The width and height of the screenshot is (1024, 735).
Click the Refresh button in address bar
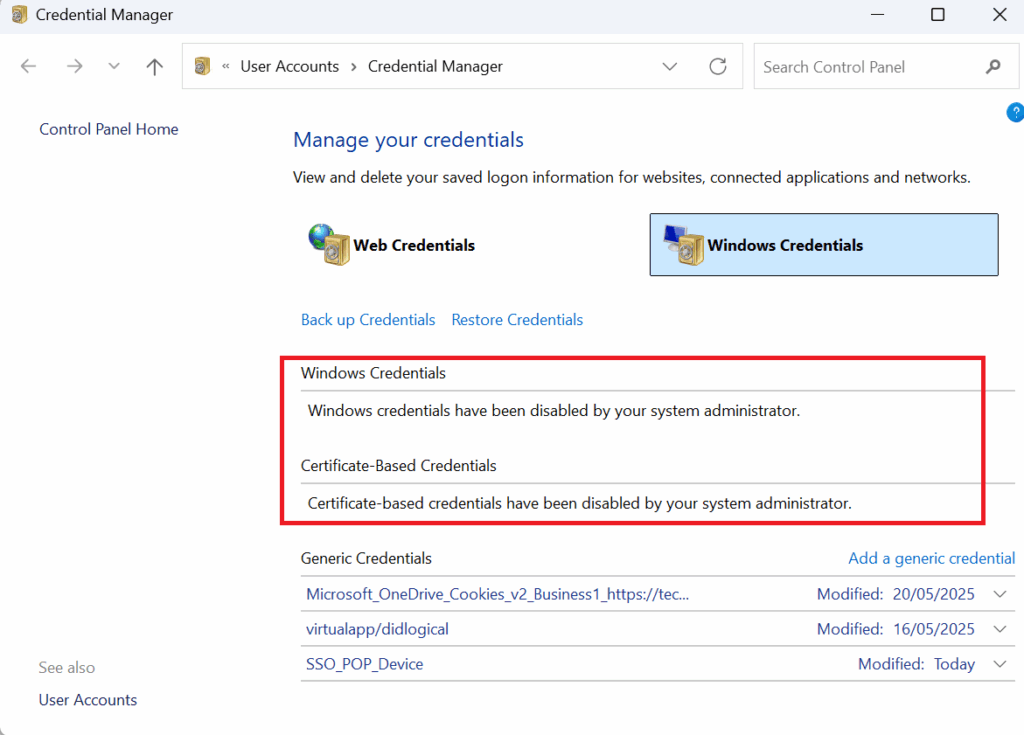[717, 67]
